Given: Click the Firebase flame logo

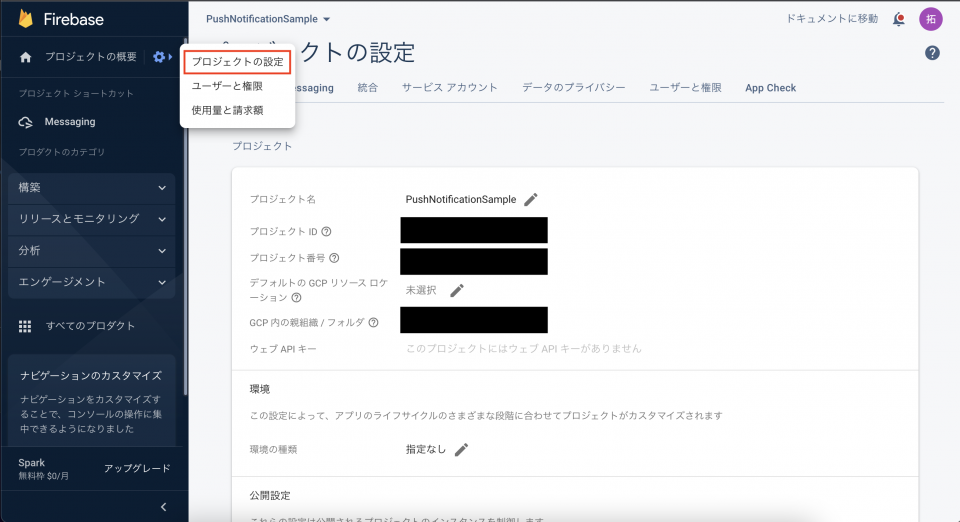Looking at the screenshot, I should [x=25, y=19].
